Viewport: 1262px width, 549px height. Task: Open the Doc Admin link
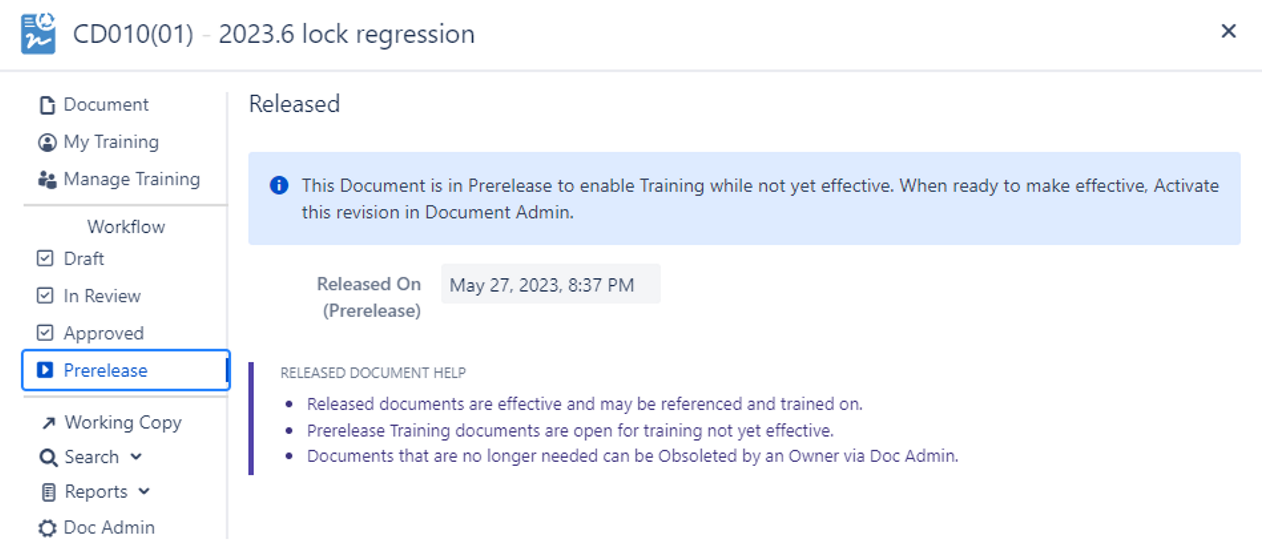(109, 528)
